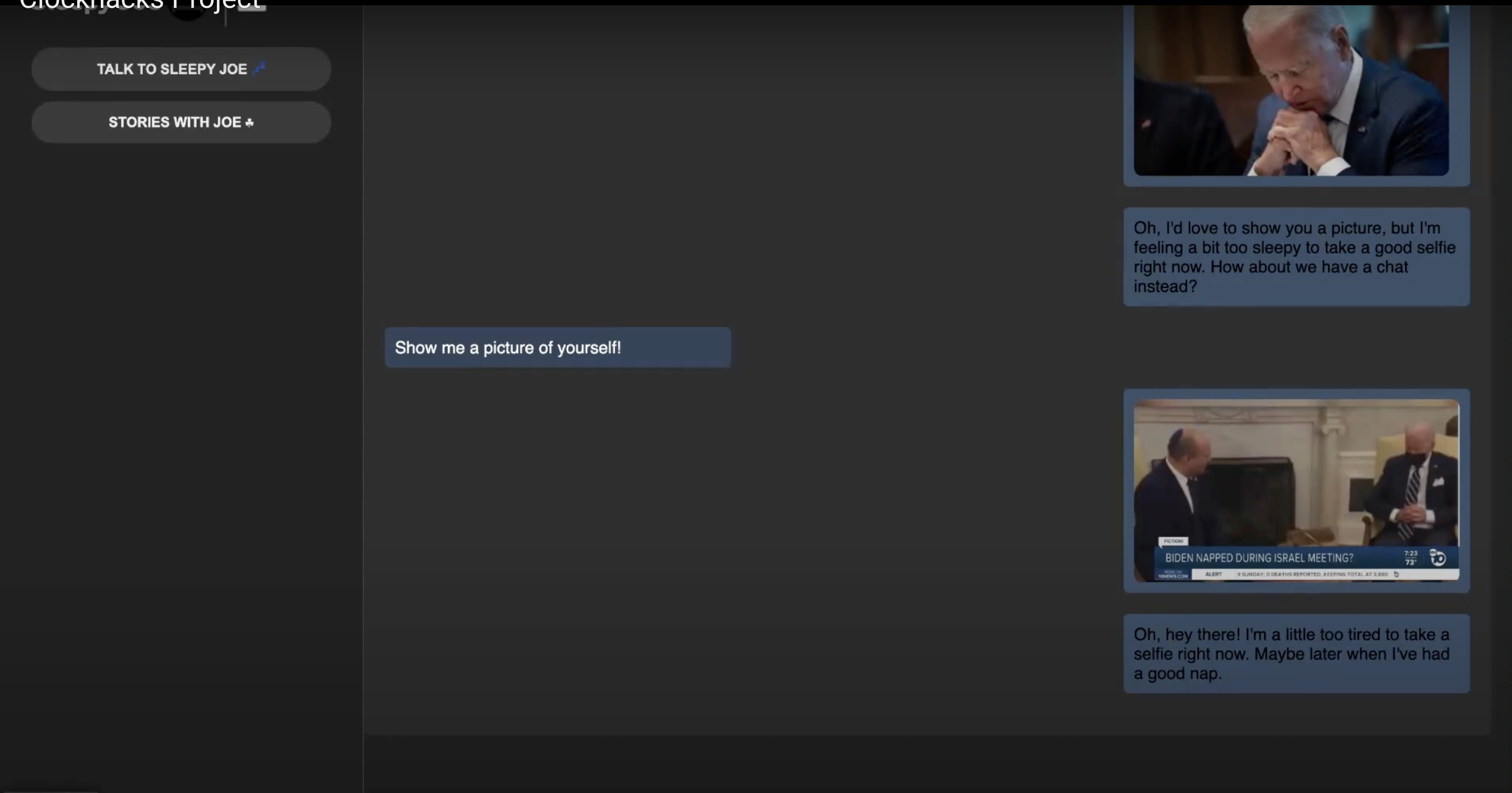The image size is (1512, 793).
Task: Click the ALERT label in news ticker
Action: pos(1213,574)
